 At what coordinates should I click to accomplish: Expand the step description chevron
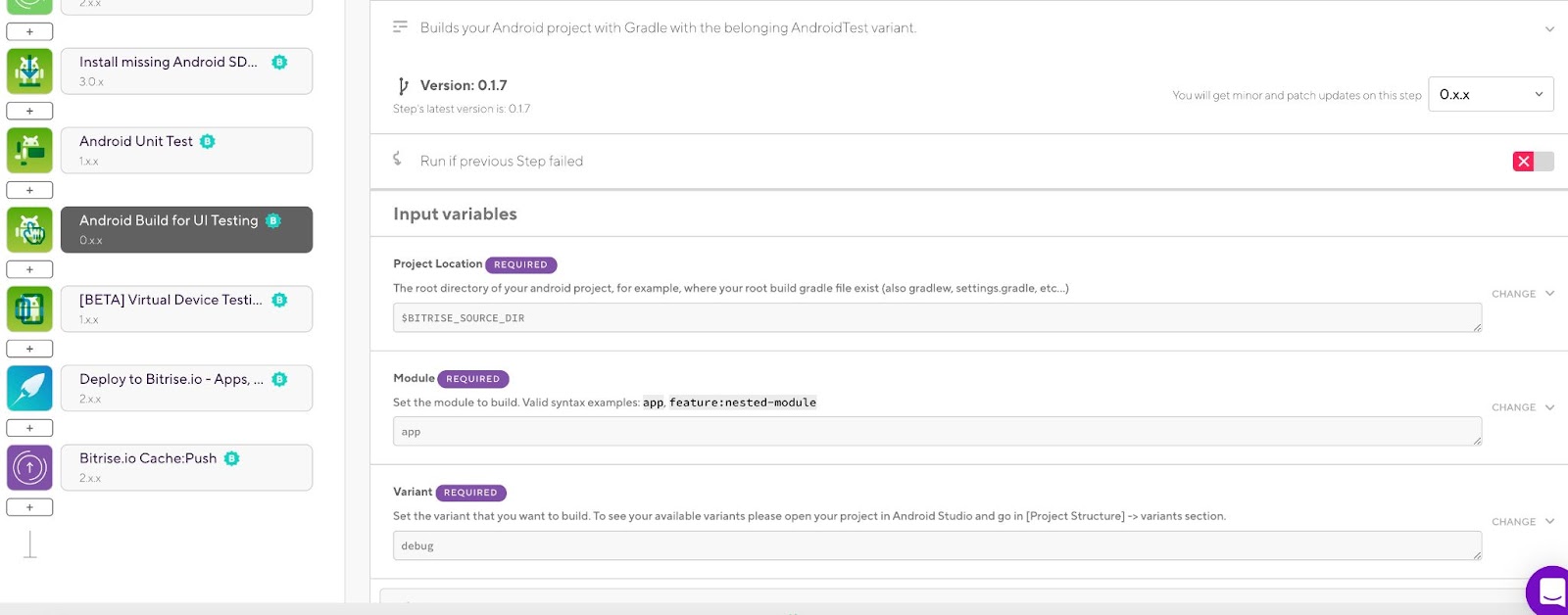1549,29
